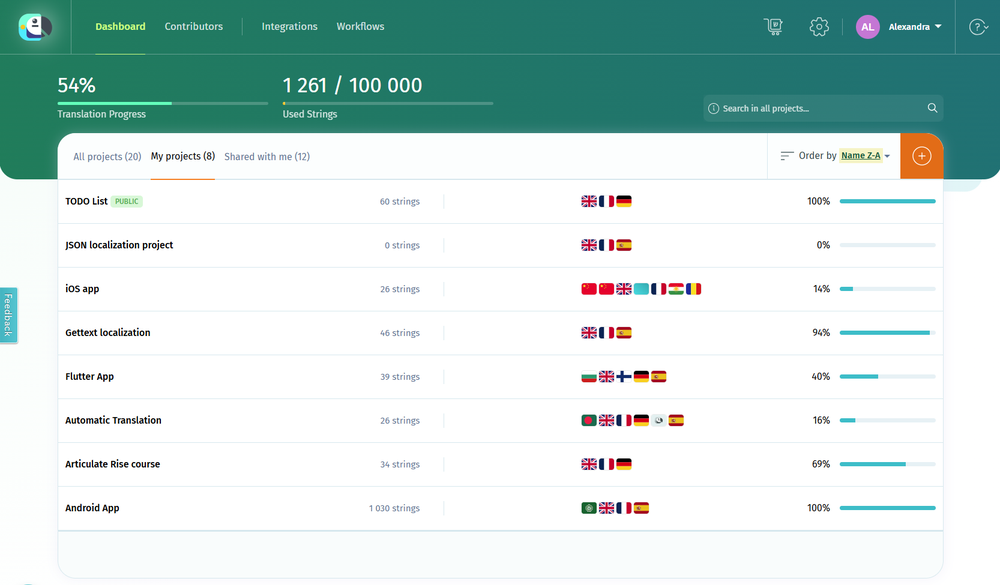Screen dimensions: 1000x585
Task: Open the Automatic Translation project
Action: click(x=113, y=420)
